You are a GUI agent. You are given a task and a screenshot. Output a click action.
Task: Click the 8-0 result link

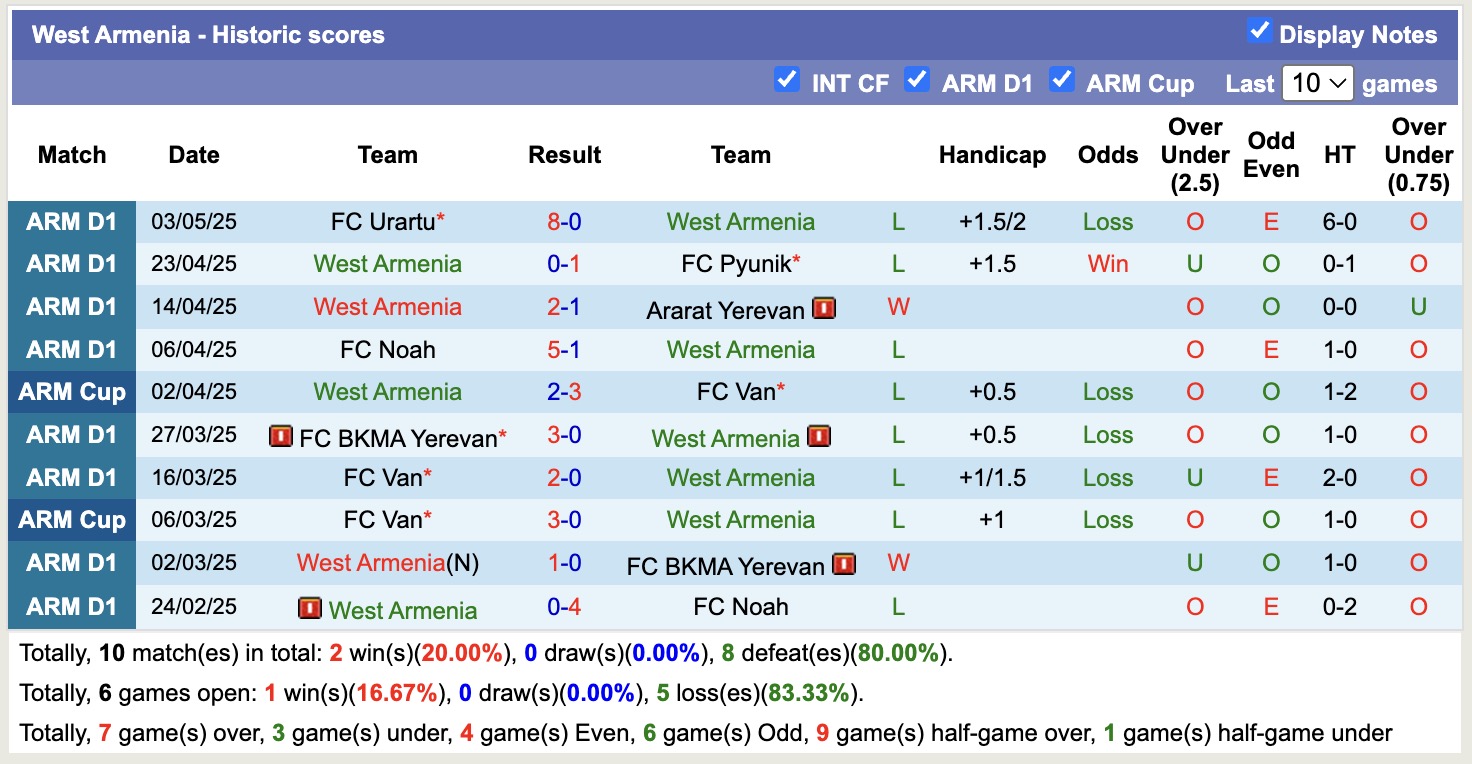[564, 221]
